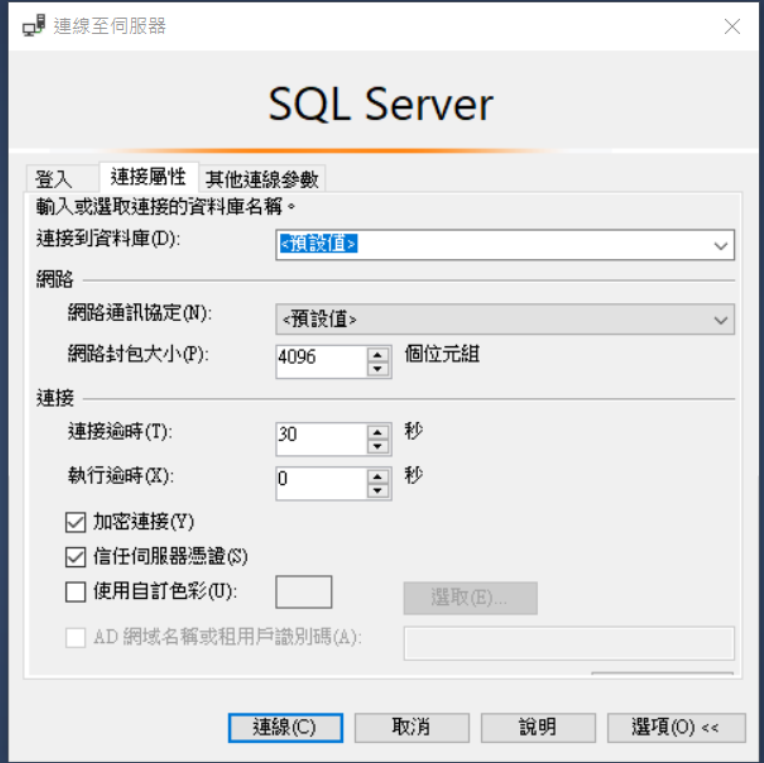This screenshot has height=763, width=764.
Task: Collapse options with 選項(O) << button
Action: click(x=676, y=727)
